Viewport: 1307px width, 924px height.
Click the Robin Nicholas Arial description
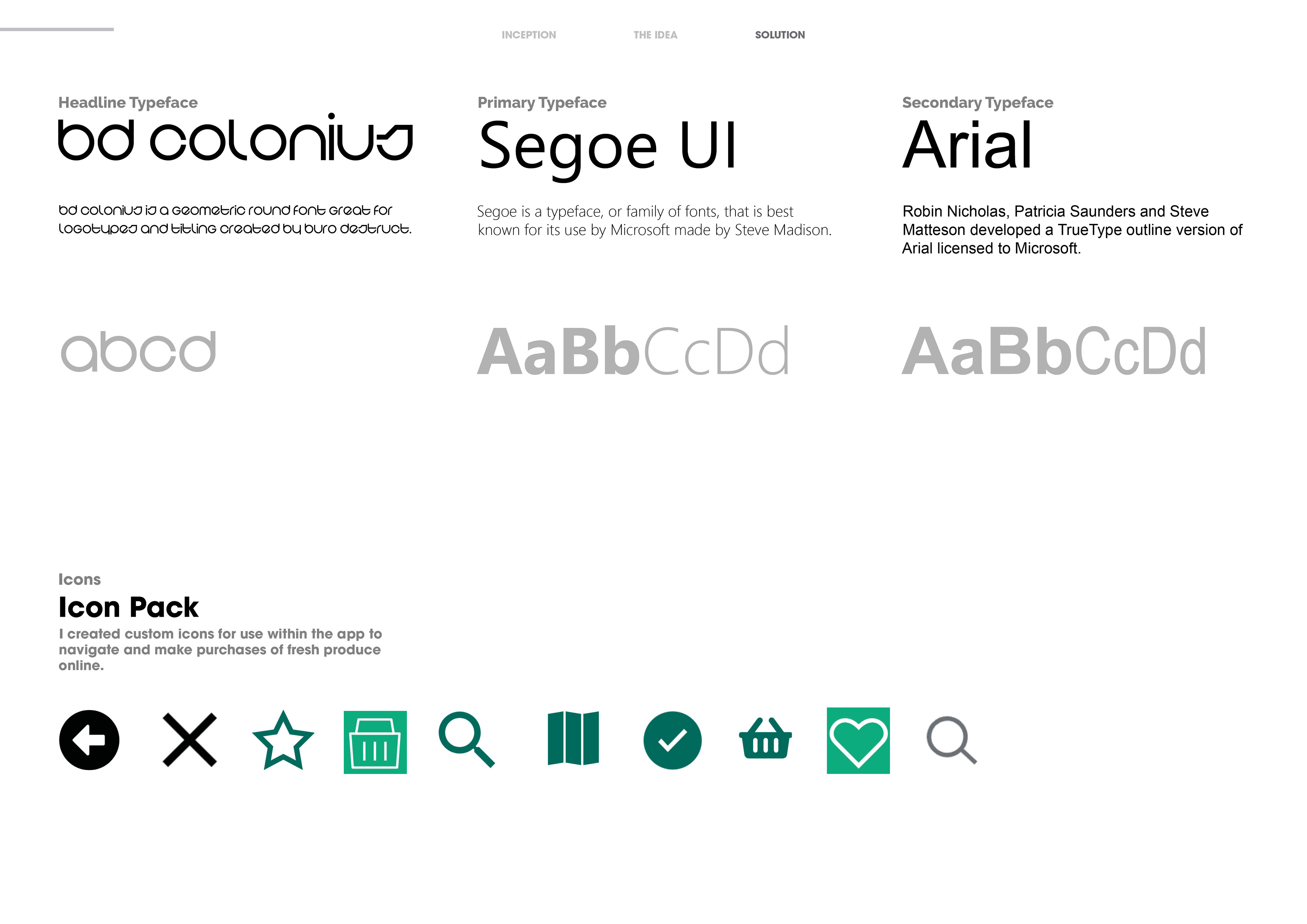click(x=1072, y=230)
